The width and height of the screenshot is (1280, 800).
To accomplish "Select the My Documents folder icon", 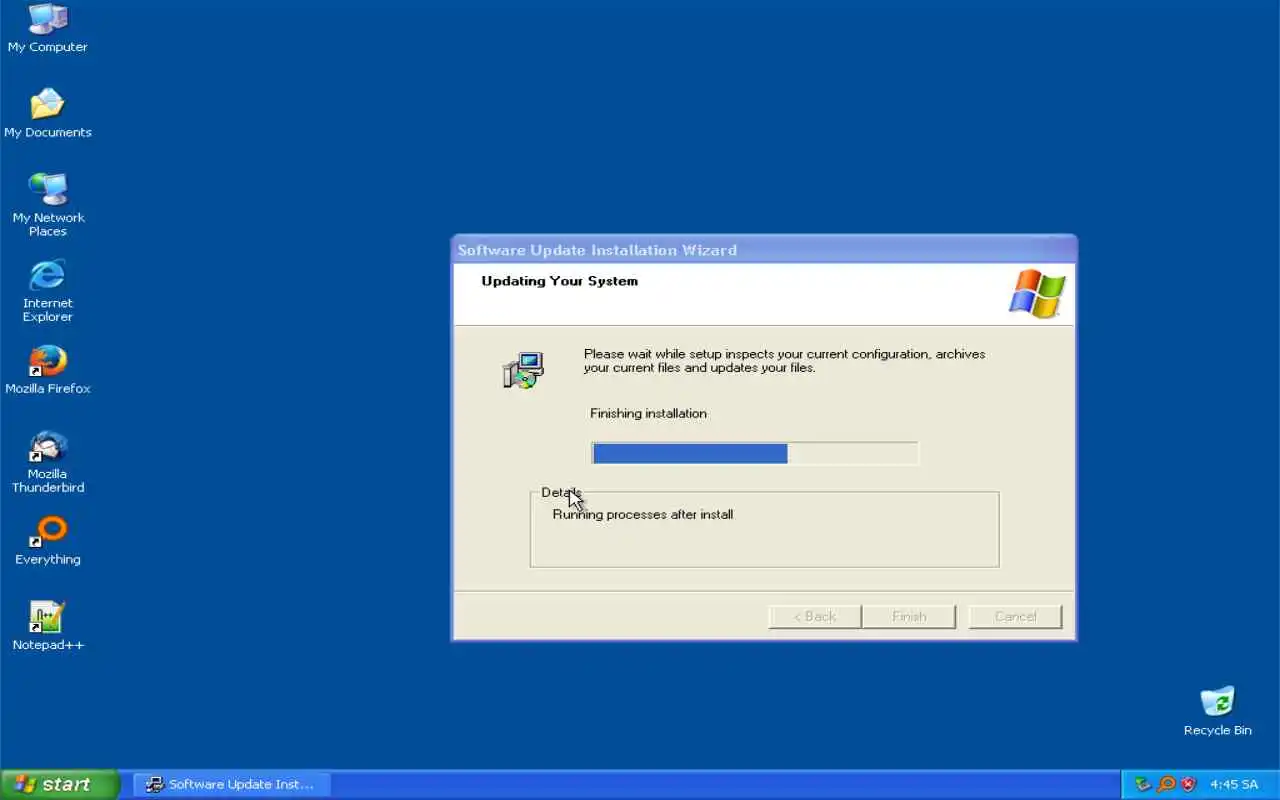I will [47, 113].
